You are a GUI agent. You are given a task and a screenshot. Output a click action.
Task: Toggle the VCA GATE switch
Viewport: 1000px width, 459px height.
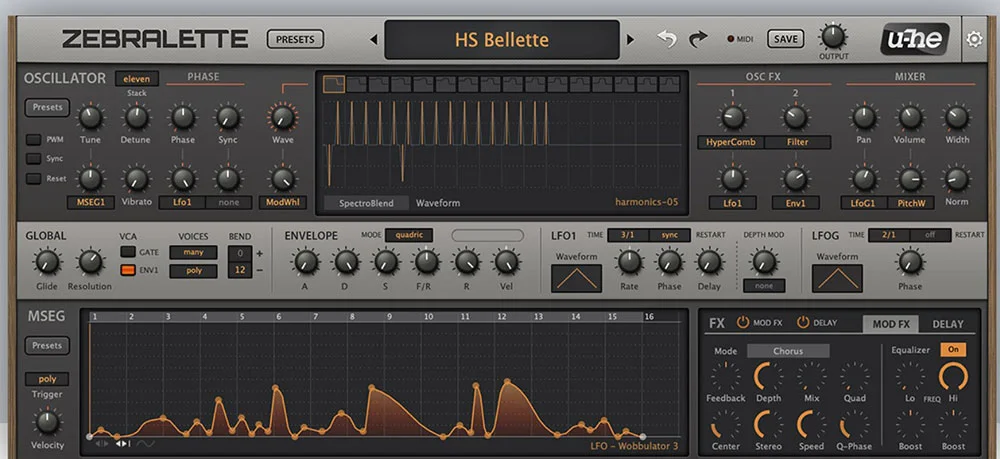pos(128,253)
